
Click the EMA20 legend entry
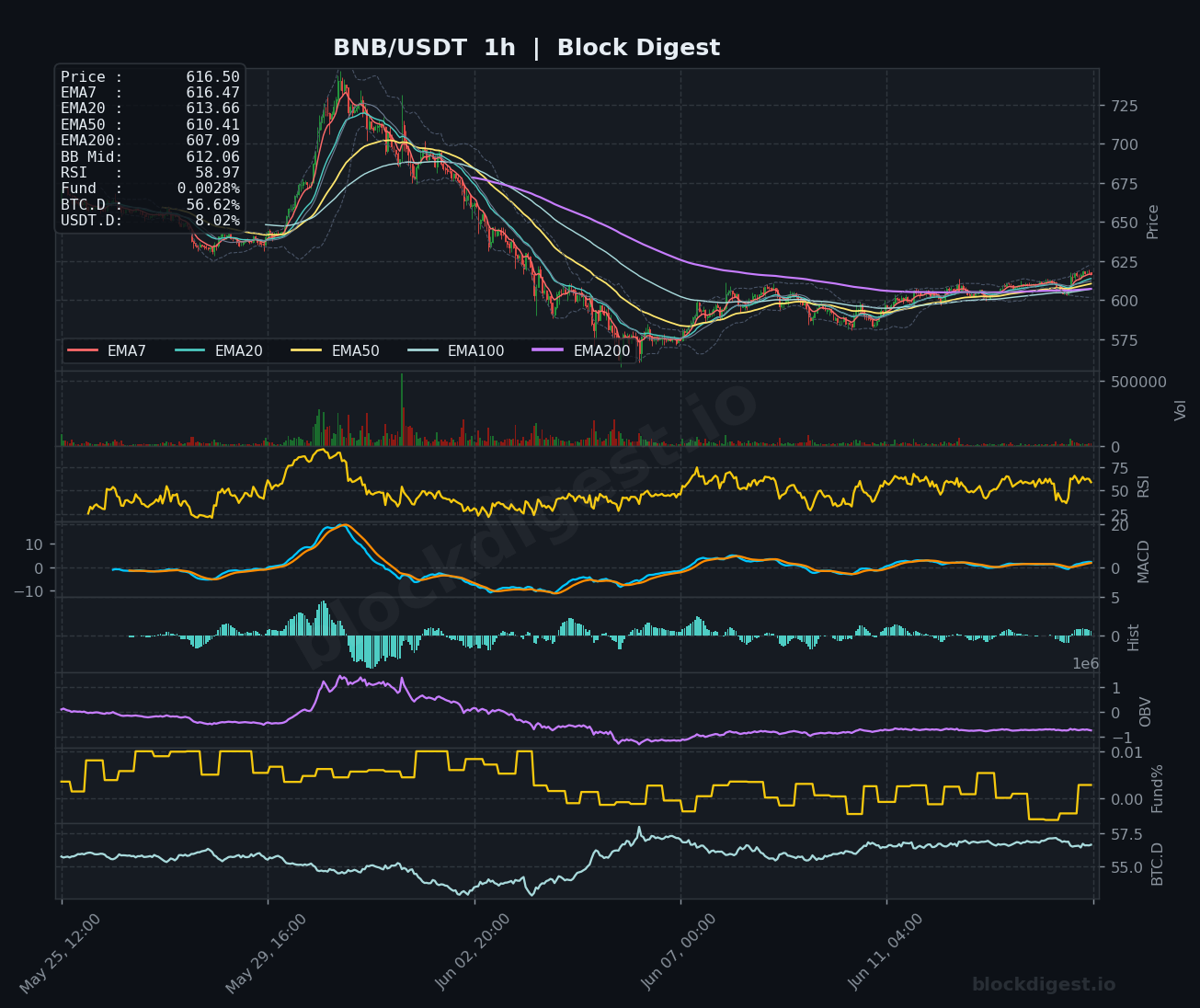tap(220, 350)
